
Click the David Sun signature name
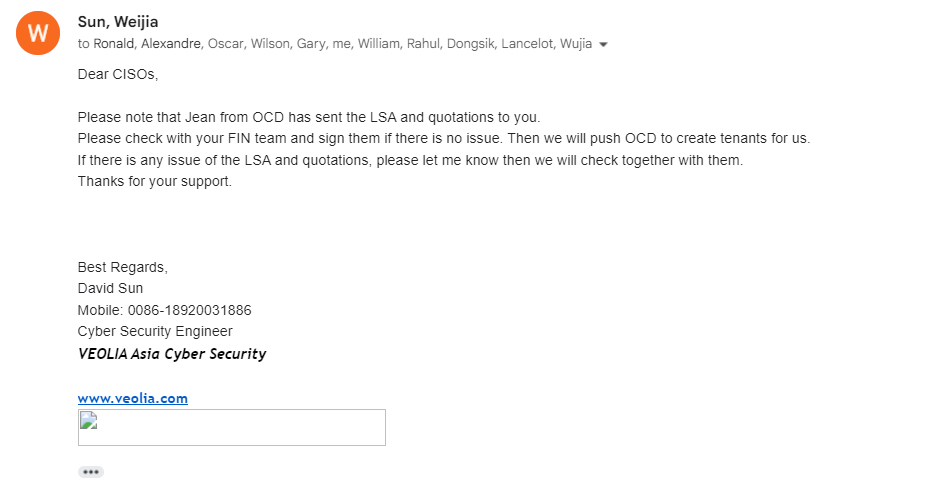pyautogui.click(x=110, y=288)
